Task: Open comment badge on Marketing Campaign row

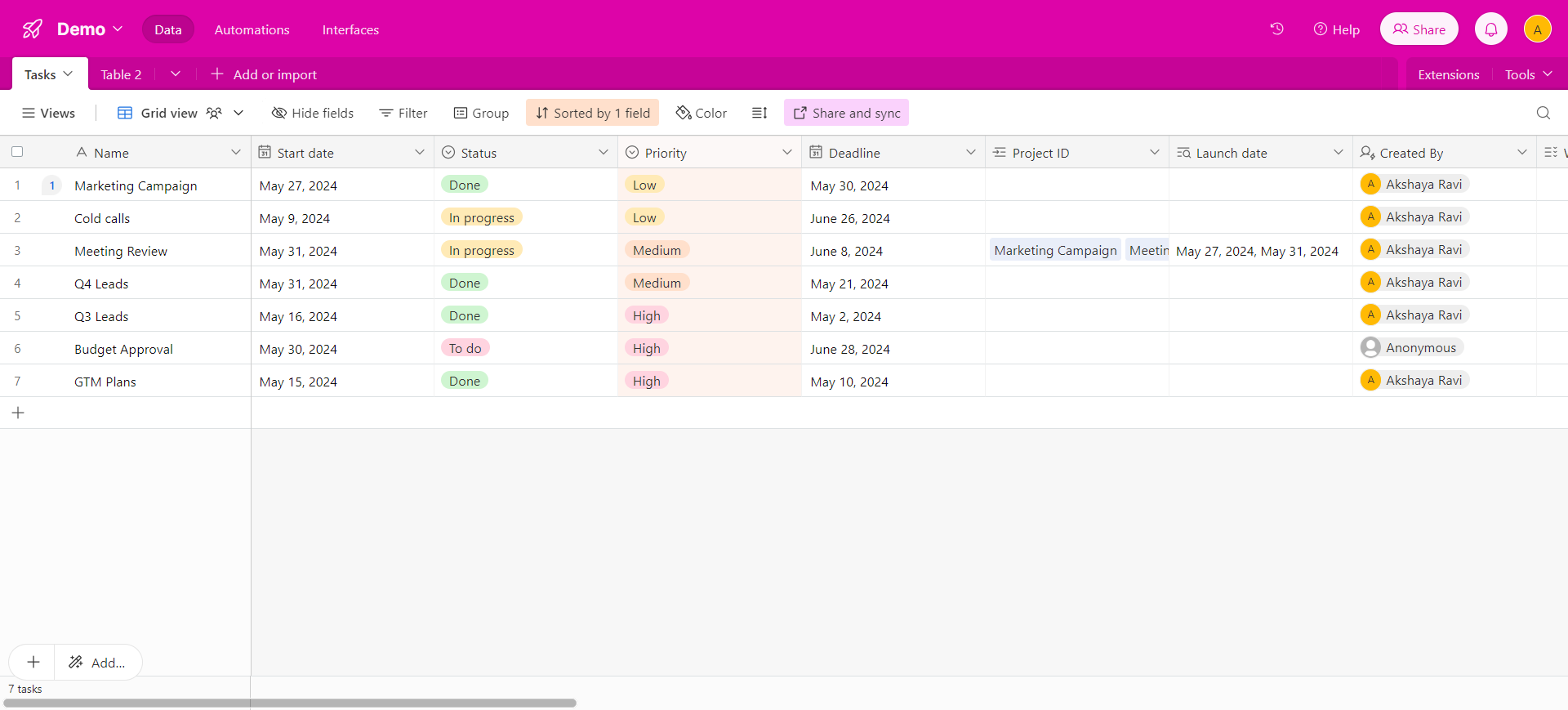Action: (x=52, y=185)
